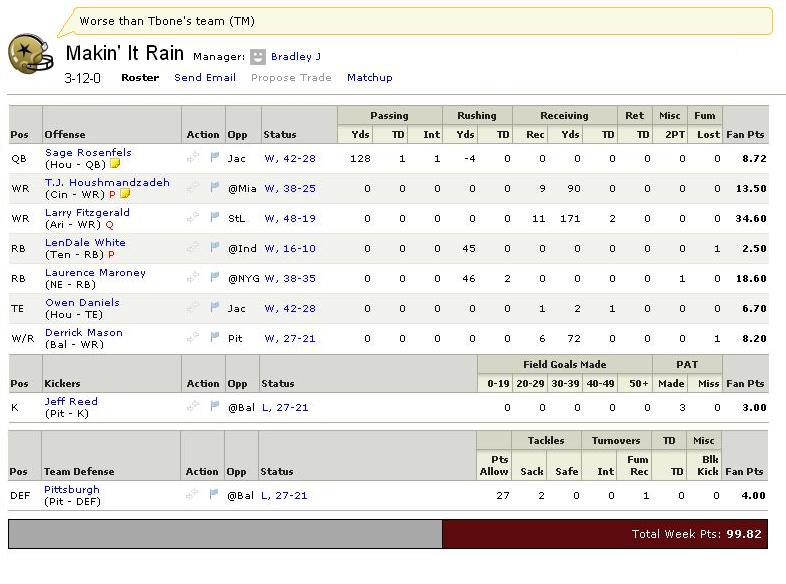The width and height of the screenshot is (786, 584).
Task: Click Laurence Maroney's 18.60 fan points
Action: pyautogui.click(x=751, y=279)
